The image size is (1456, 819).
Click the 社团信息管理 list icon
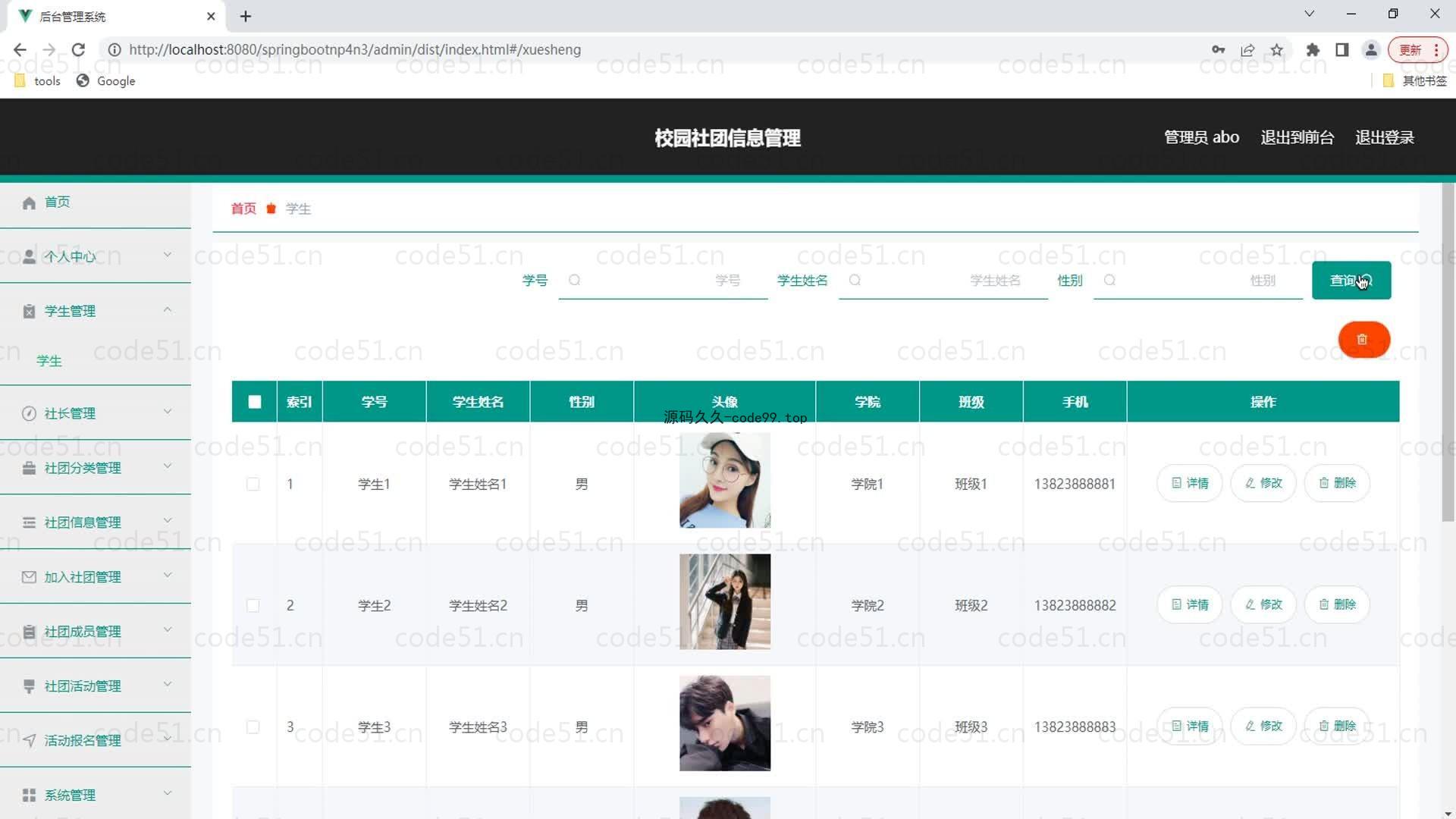[29, 522]
